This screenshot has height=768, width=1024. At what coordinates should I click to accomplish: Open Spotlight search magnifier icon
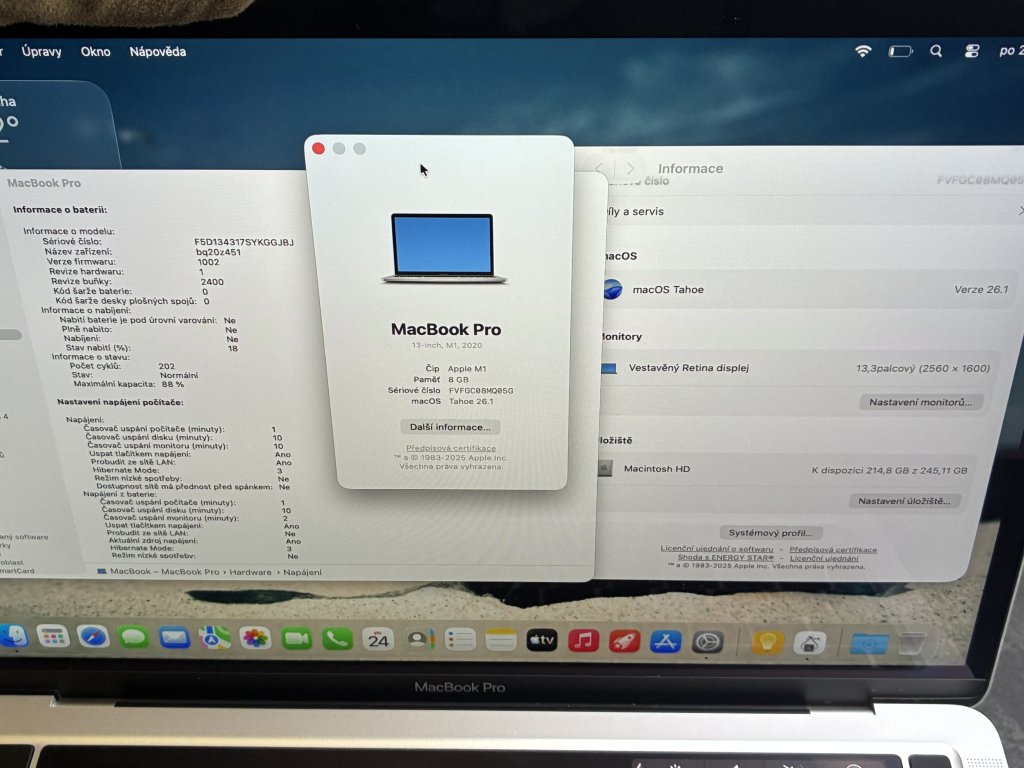(x=936, y=51)
